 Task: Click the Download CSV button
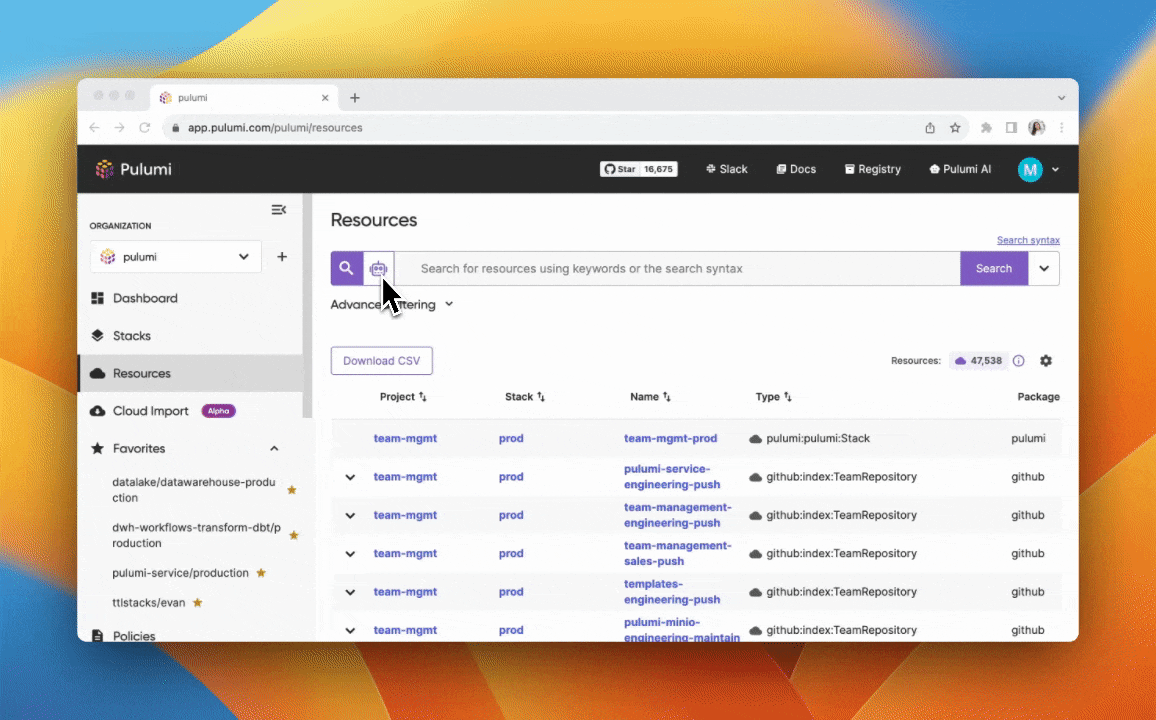[x=382, y=360]
